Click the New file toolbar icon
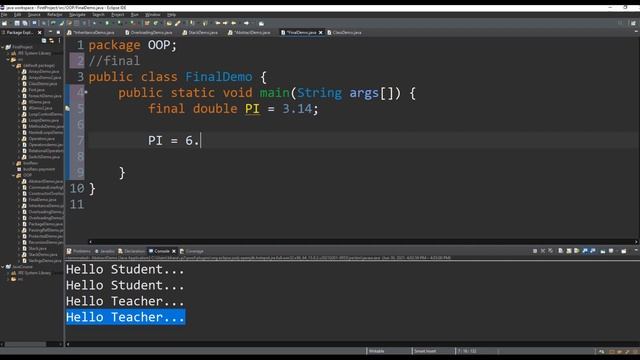 pos(4,23)
